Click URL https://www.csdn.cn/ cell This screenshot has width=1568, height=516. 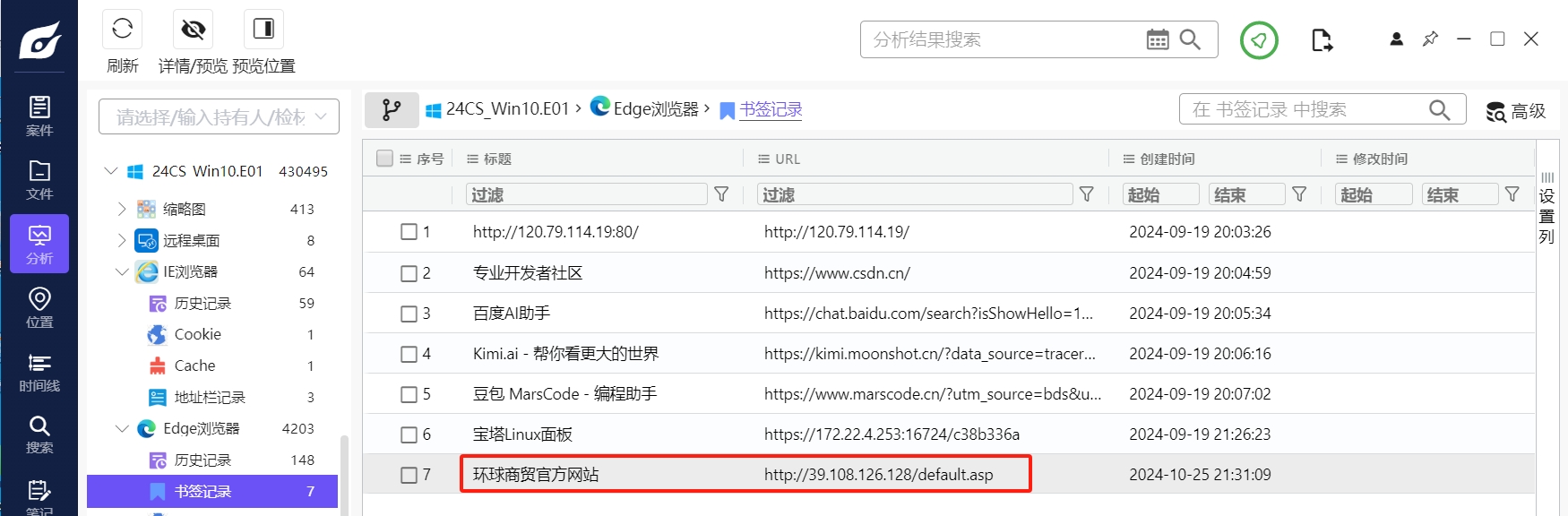click(837, 273)
